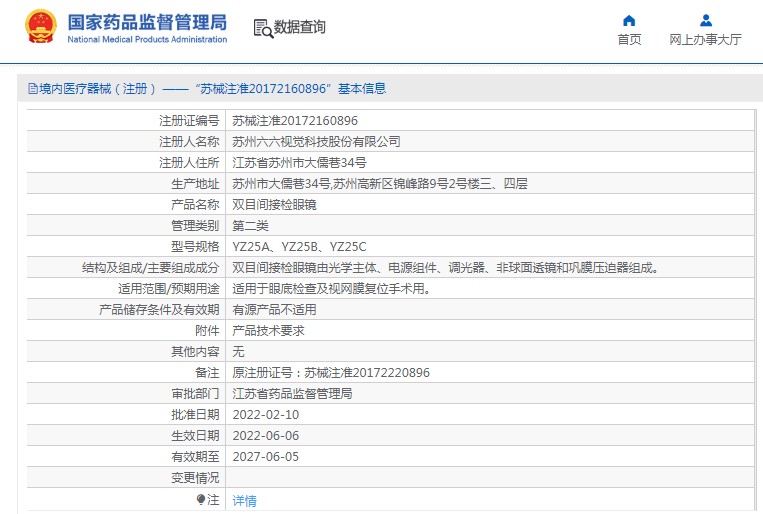
Task: Select registration number 苏械注准20172160896 value
Action: [295, 121]
